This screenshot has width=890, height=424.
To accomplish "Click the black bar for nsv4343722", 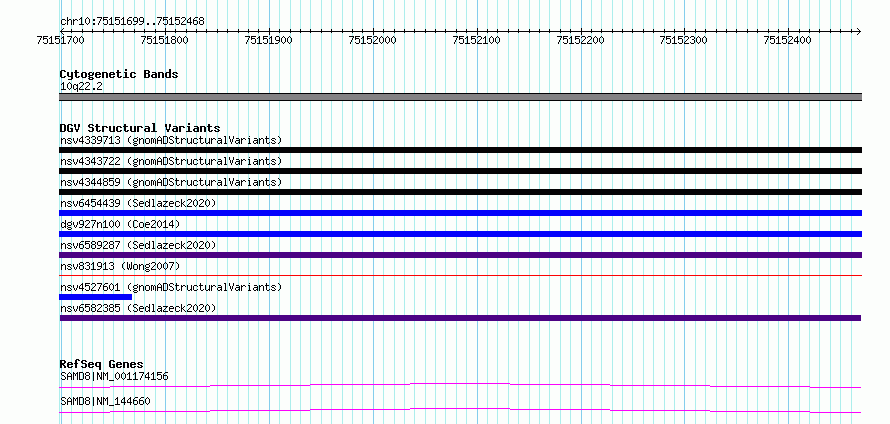I will [460, 171].
